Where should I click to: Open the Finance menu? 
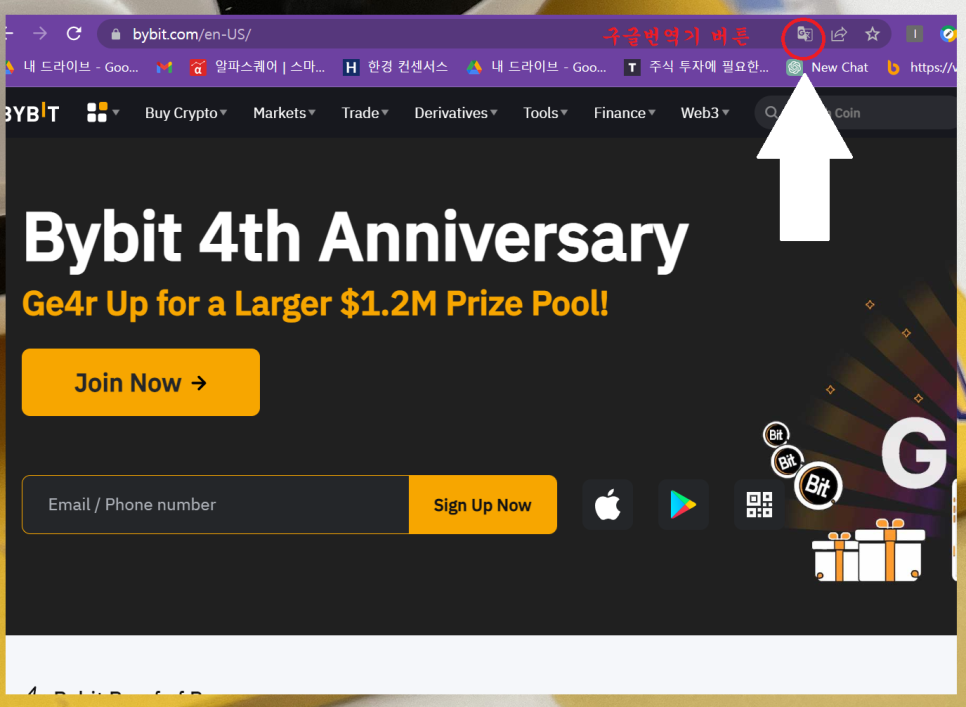tap(624, 113)
